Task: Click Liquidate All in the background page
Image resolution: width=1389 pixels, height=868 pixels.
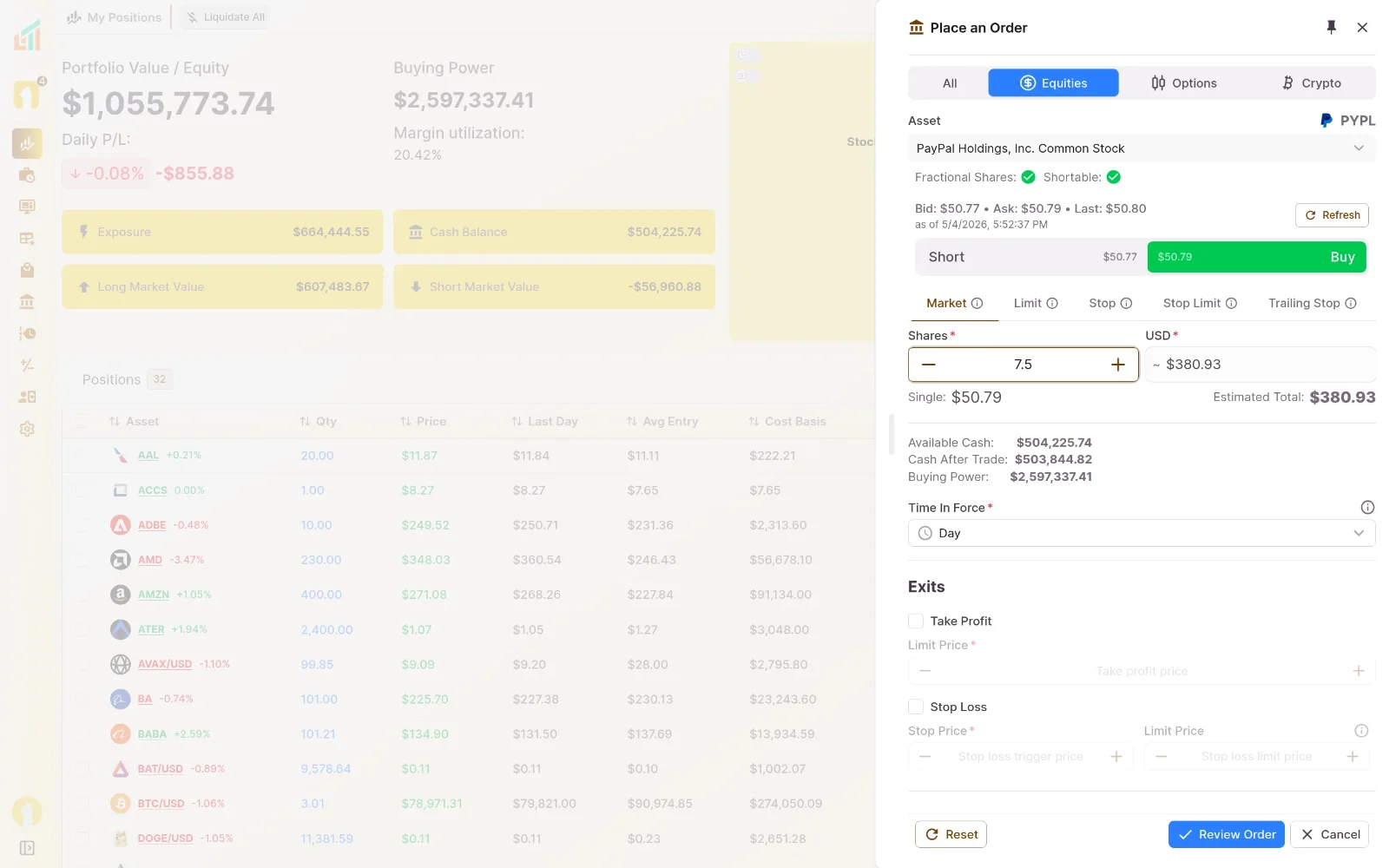Action: pyautogui.click(x=226, y=17)
